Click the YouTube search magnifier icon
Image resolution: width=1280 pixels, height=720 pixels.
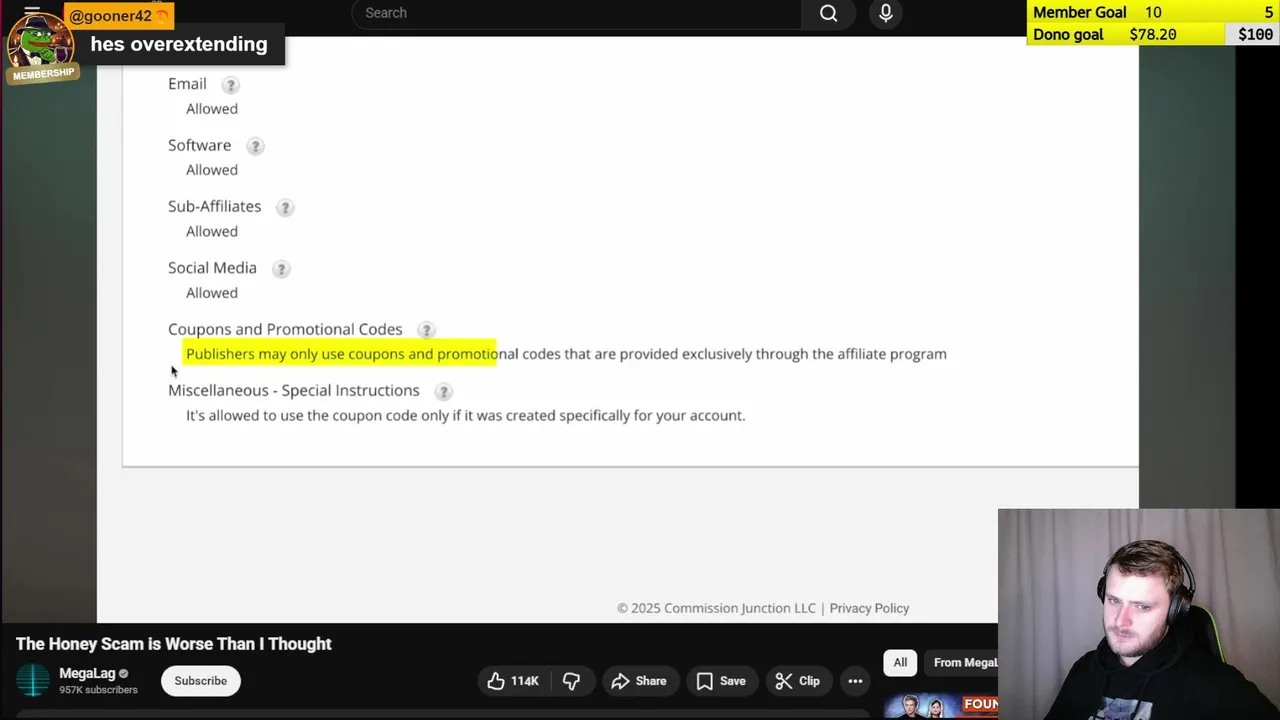point(829,13)
